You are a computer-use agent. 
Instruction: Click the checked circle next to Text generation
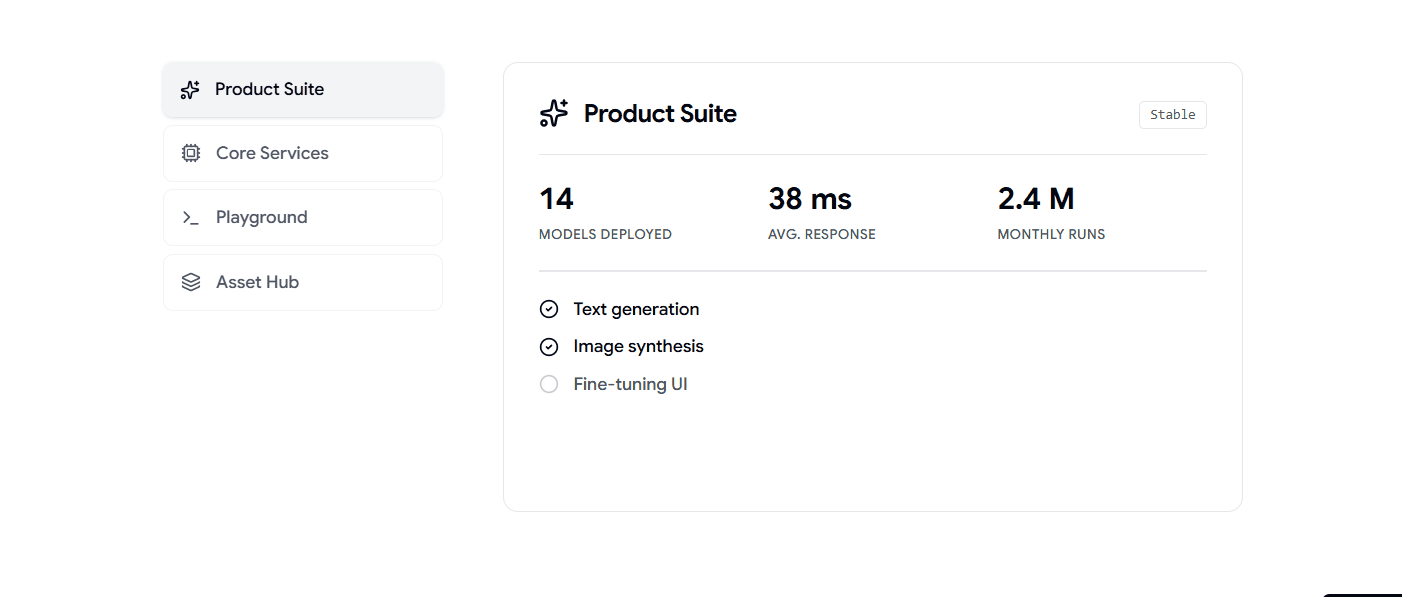pyautogui.click(x=549, y=310)
